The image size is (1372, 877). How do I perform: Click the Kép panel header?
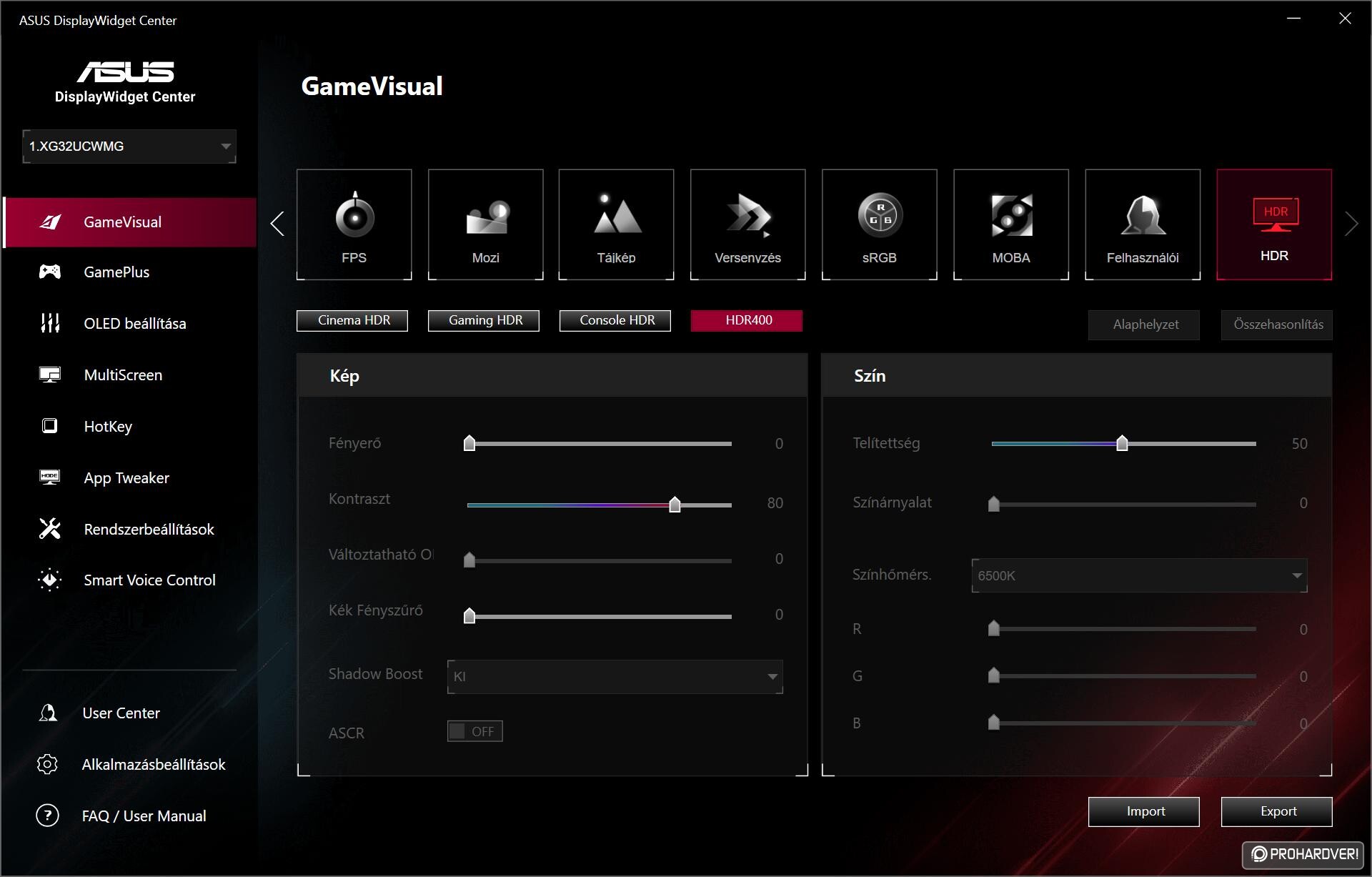tap(552, 376)
